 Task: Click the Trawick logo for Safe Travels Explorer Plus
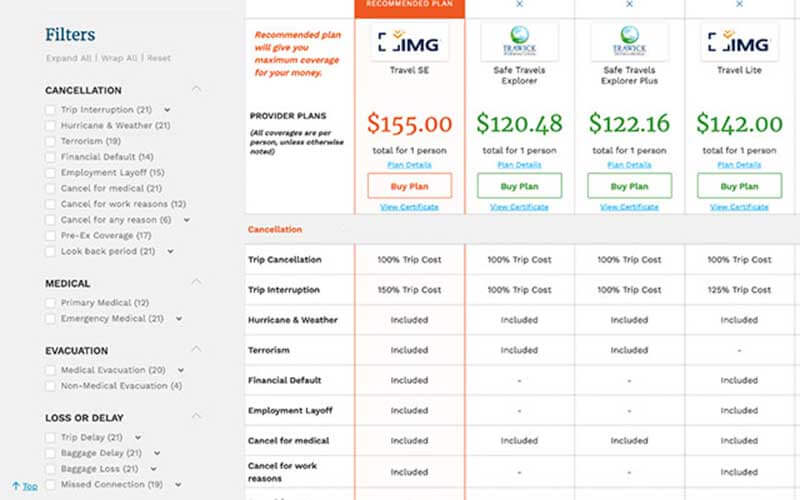click(629, 43)
